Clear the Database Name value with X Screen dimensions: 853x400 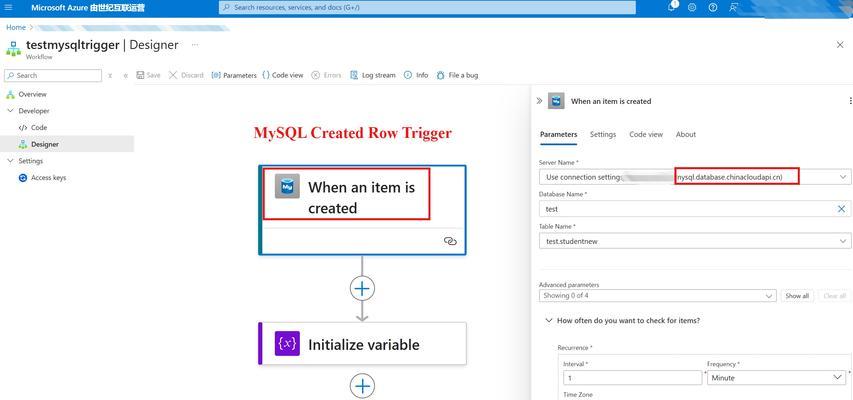[x=842, y=209]
